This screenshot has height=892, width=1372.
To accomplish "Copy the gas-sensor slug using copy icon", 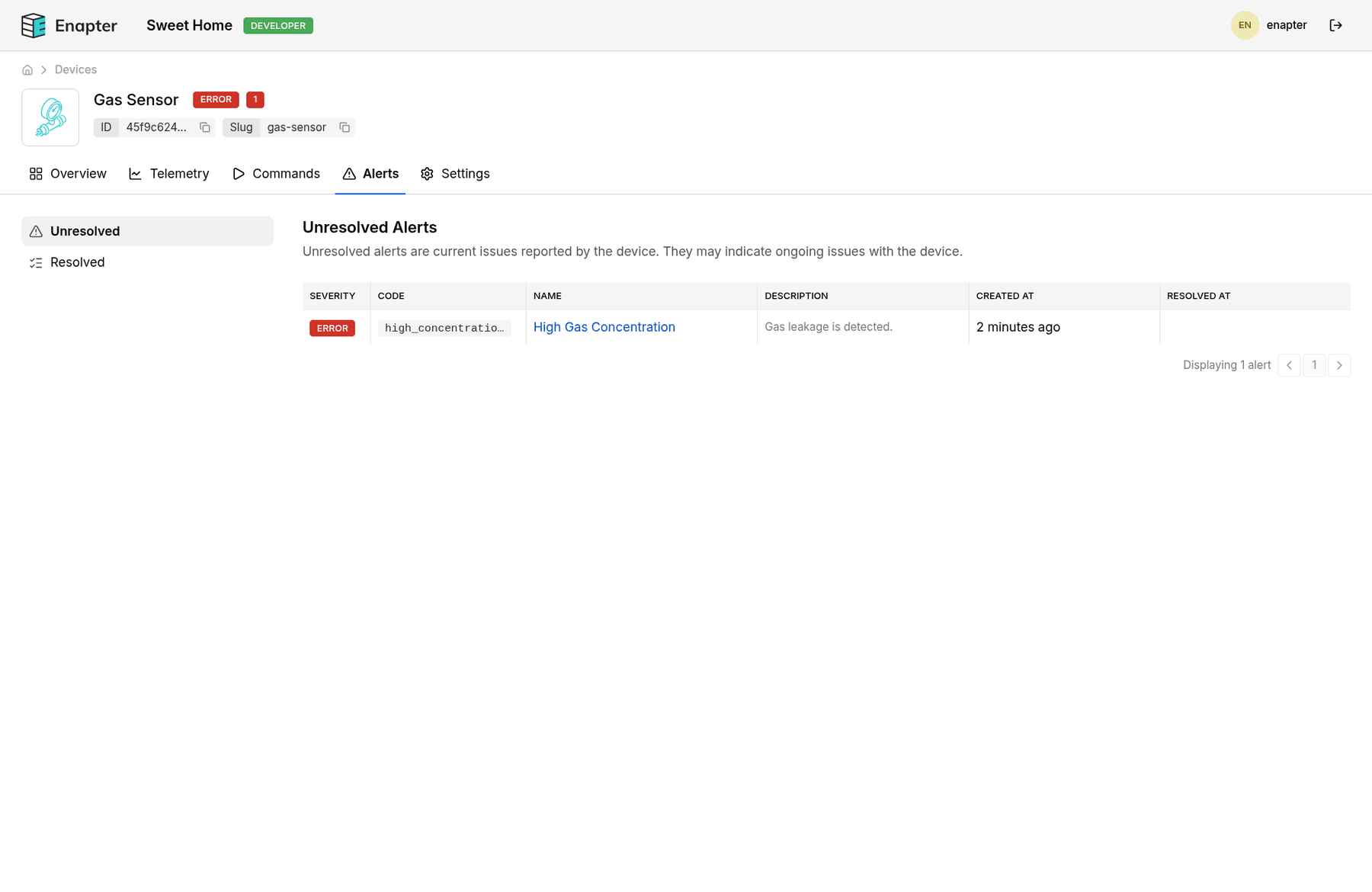I will [345, 127].
